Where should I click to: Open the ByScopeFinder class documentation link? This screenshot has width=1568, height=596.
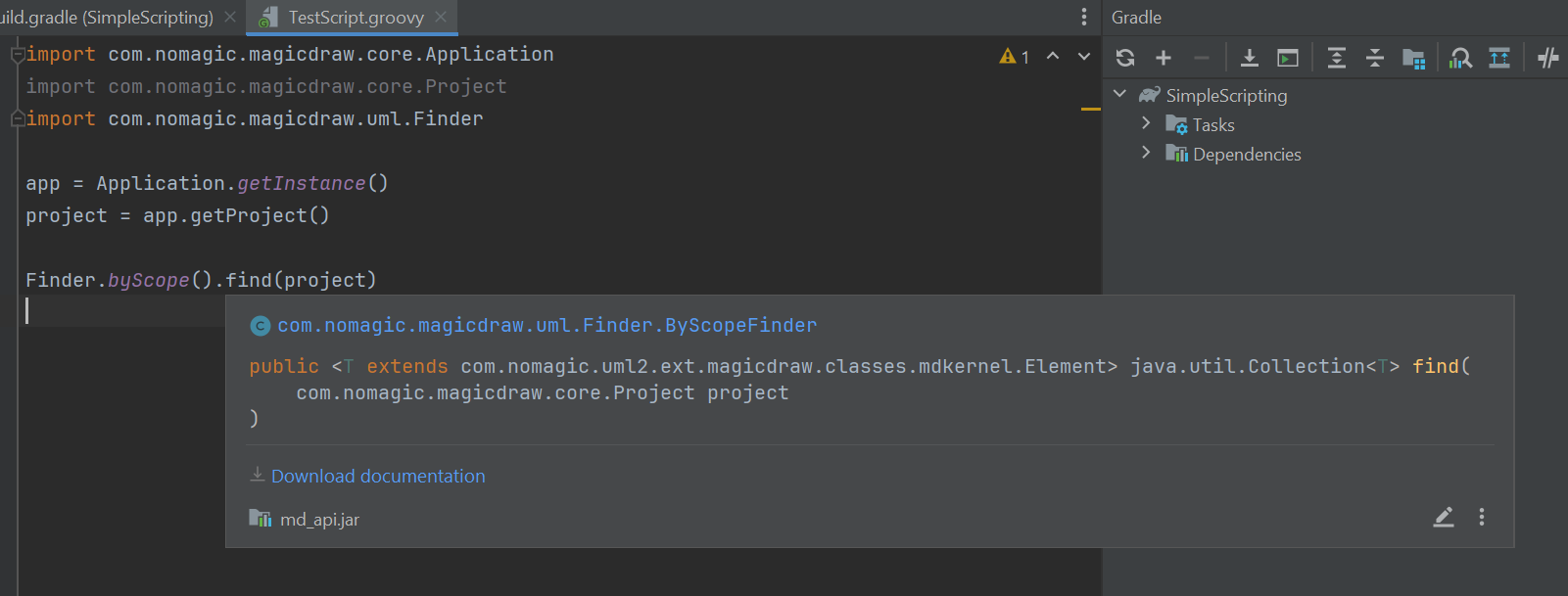(x=546, y=325)
